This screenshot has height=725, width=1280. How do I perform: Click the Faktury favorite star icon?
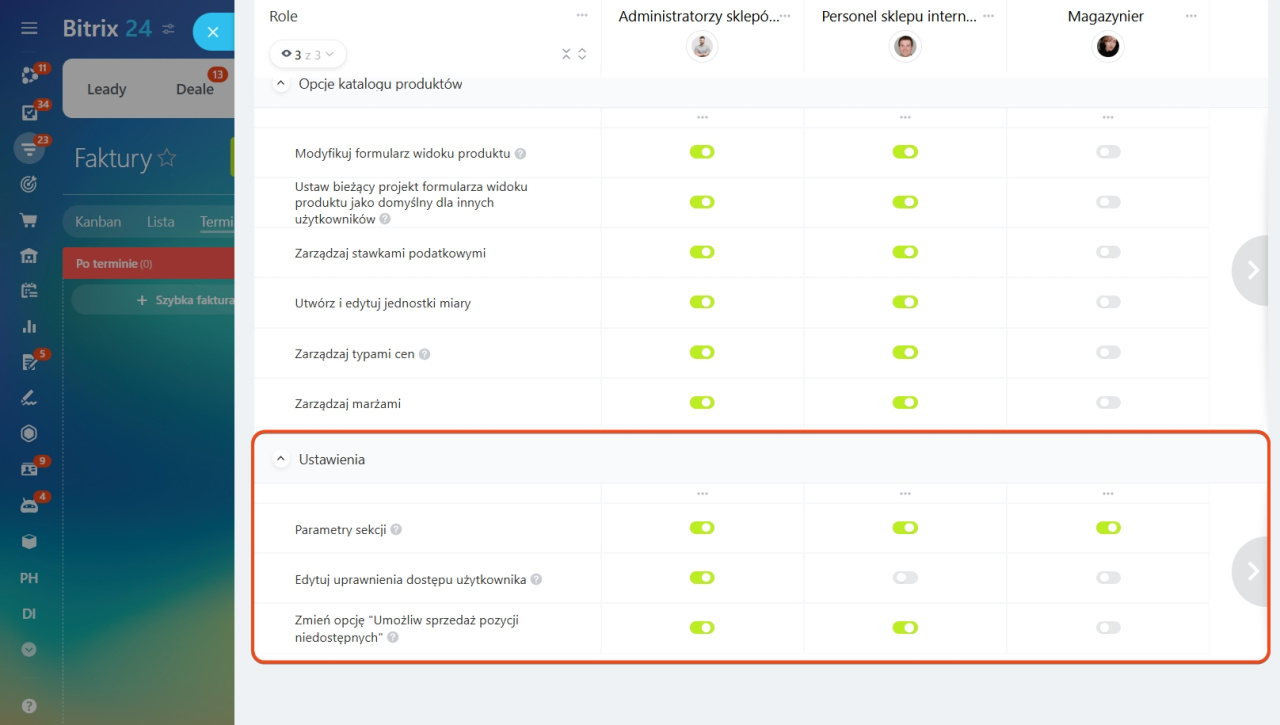167,158
